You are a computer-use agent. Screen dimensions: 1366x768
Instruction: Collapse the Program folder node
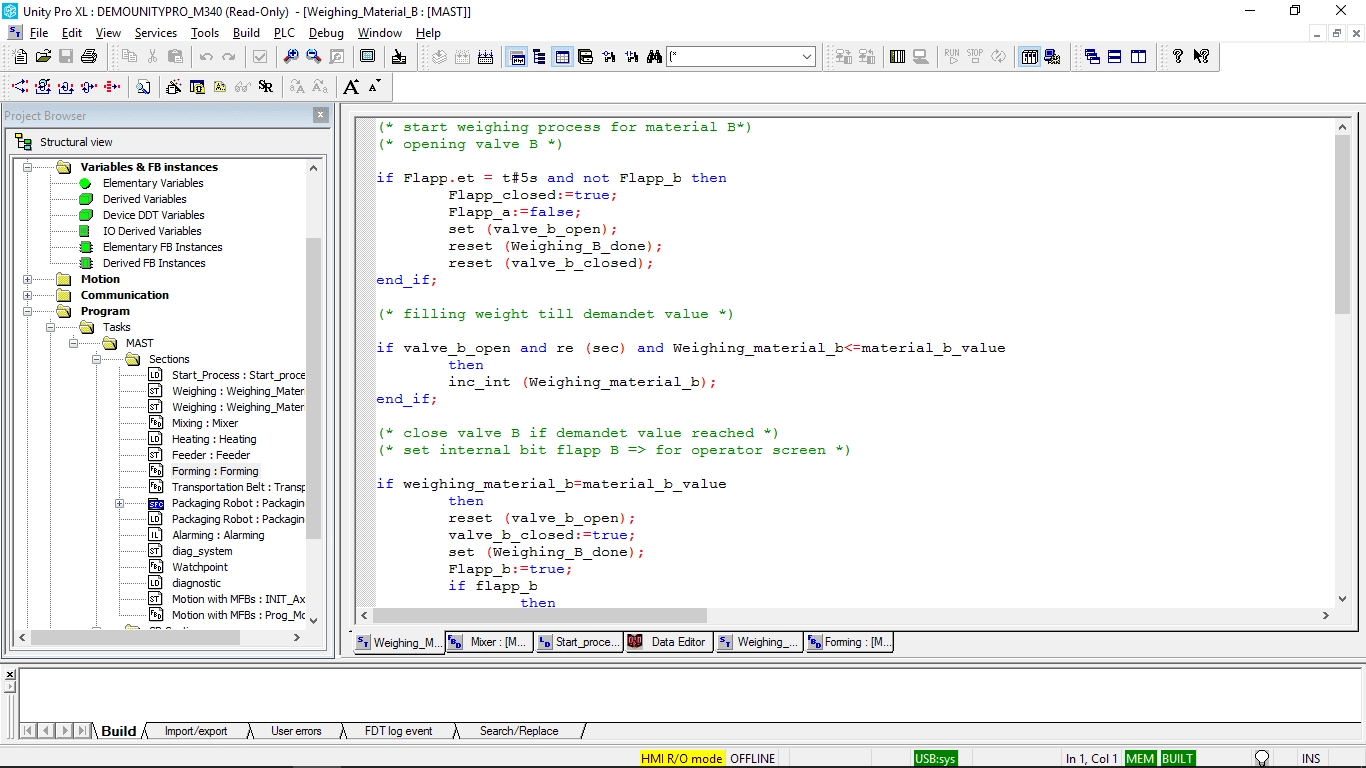(x=28, y=311)
